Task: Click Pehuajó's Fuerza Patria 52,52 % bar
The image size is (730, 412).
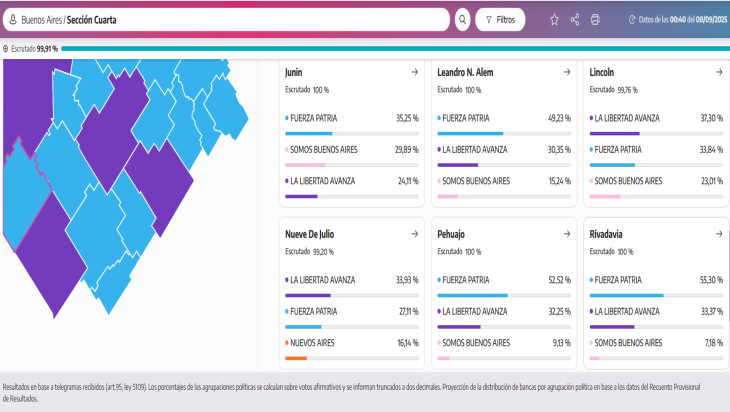Action: [504, 295]
